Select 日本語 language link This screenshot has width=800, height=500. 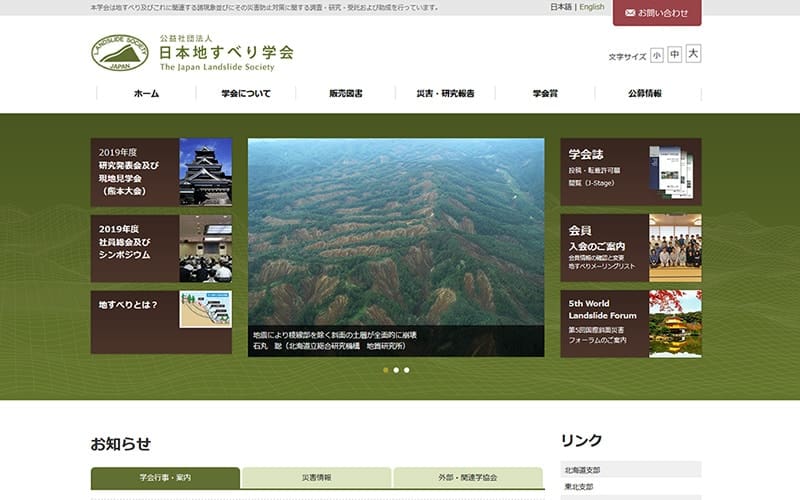561,7
